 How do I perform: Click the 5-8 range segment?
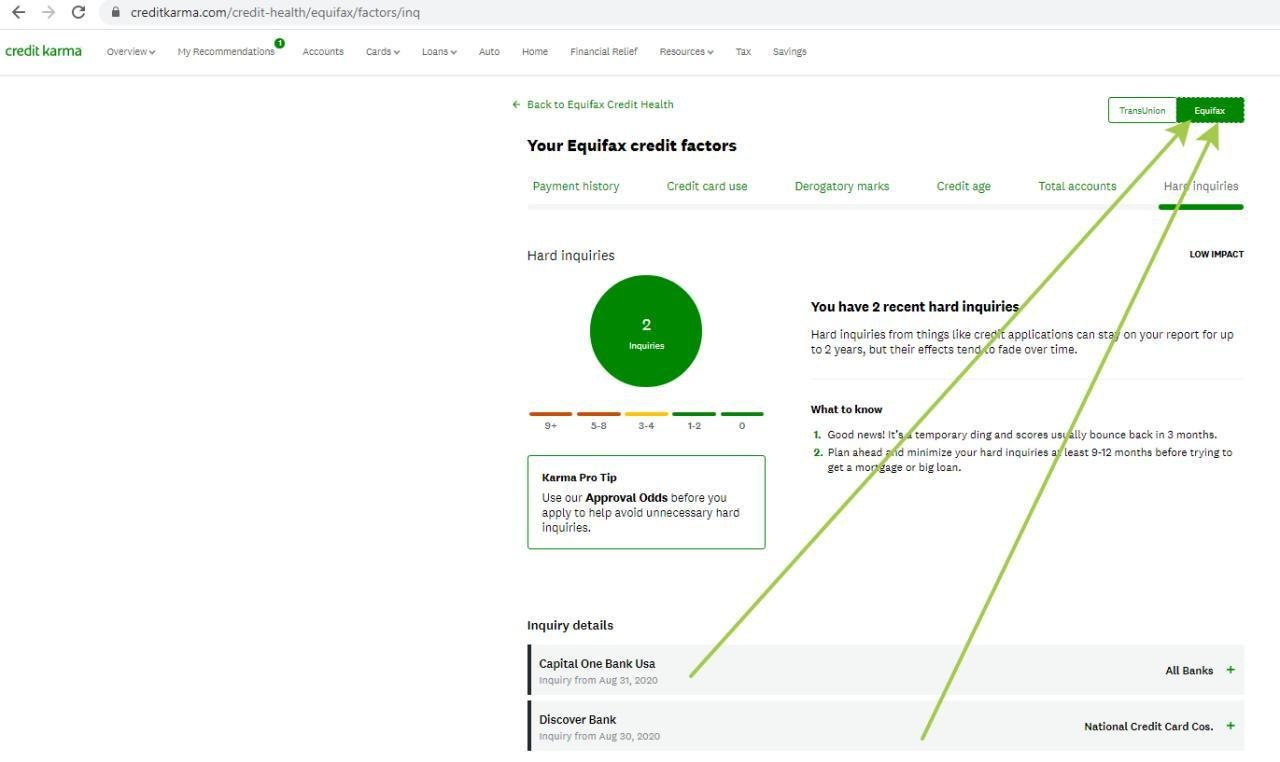(x=599, y=414)
